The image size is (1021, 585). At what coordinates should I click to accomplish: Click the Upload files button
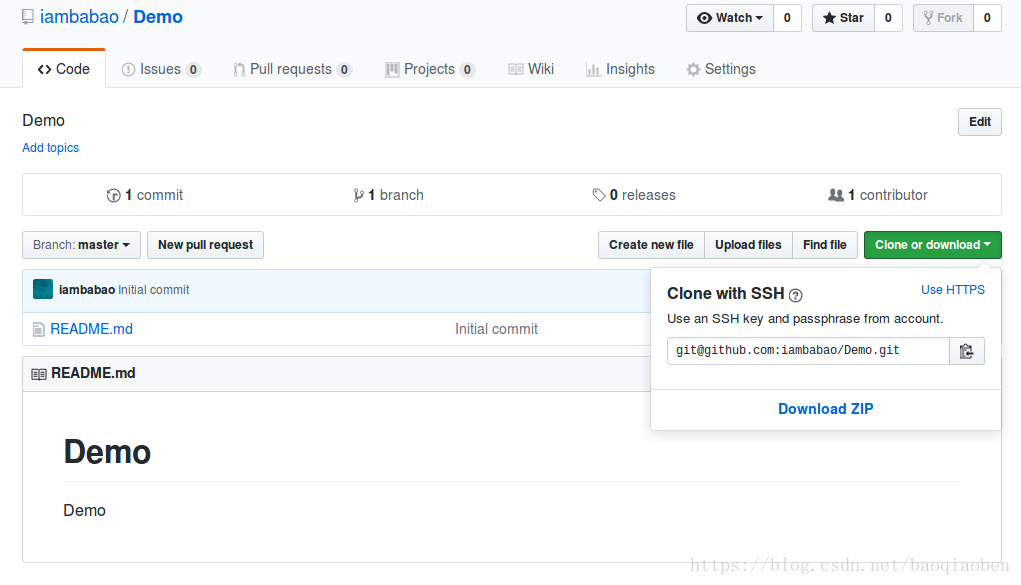(x=748, y=245)
